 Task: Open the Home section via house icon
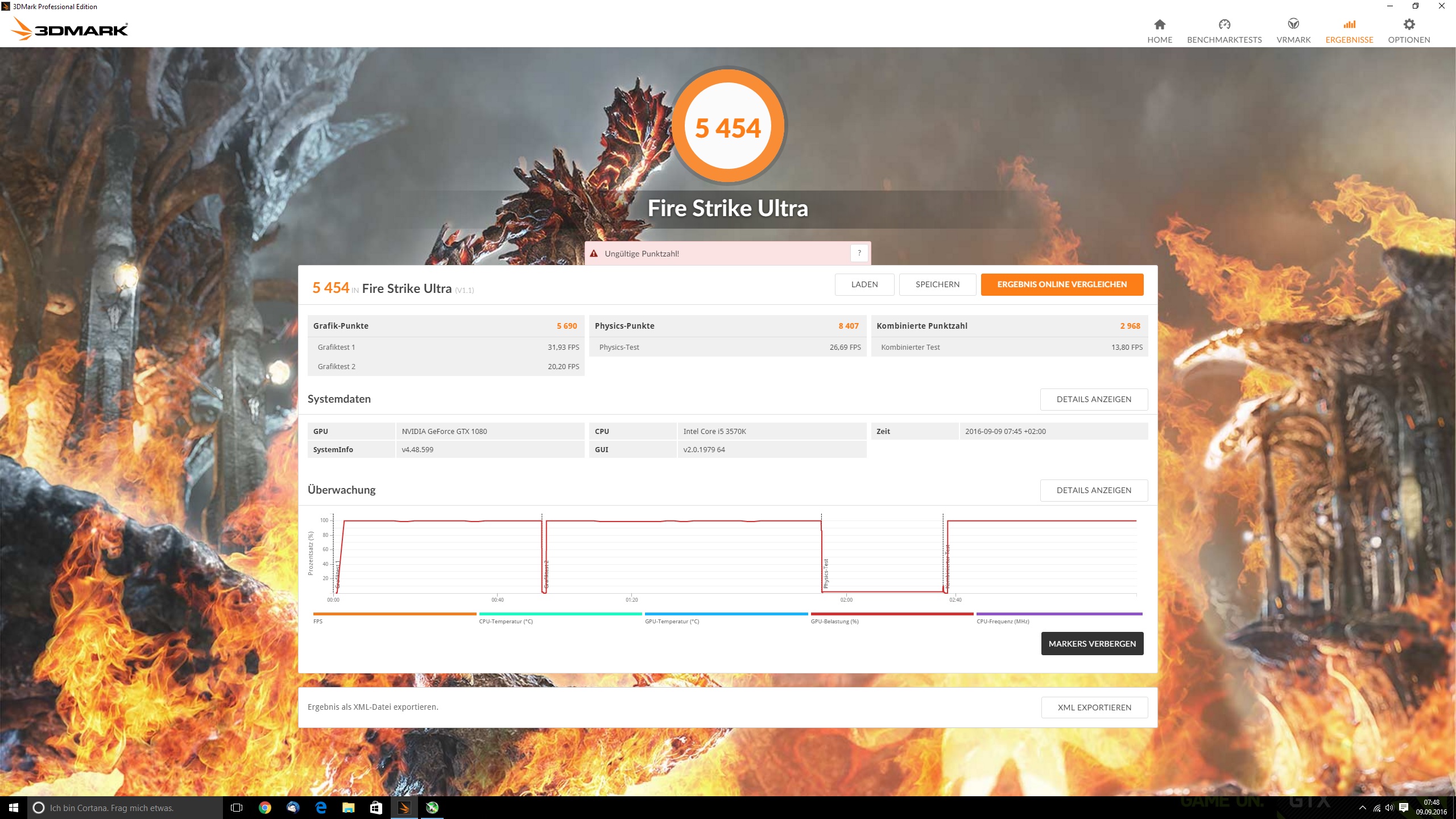[1159, 24]
